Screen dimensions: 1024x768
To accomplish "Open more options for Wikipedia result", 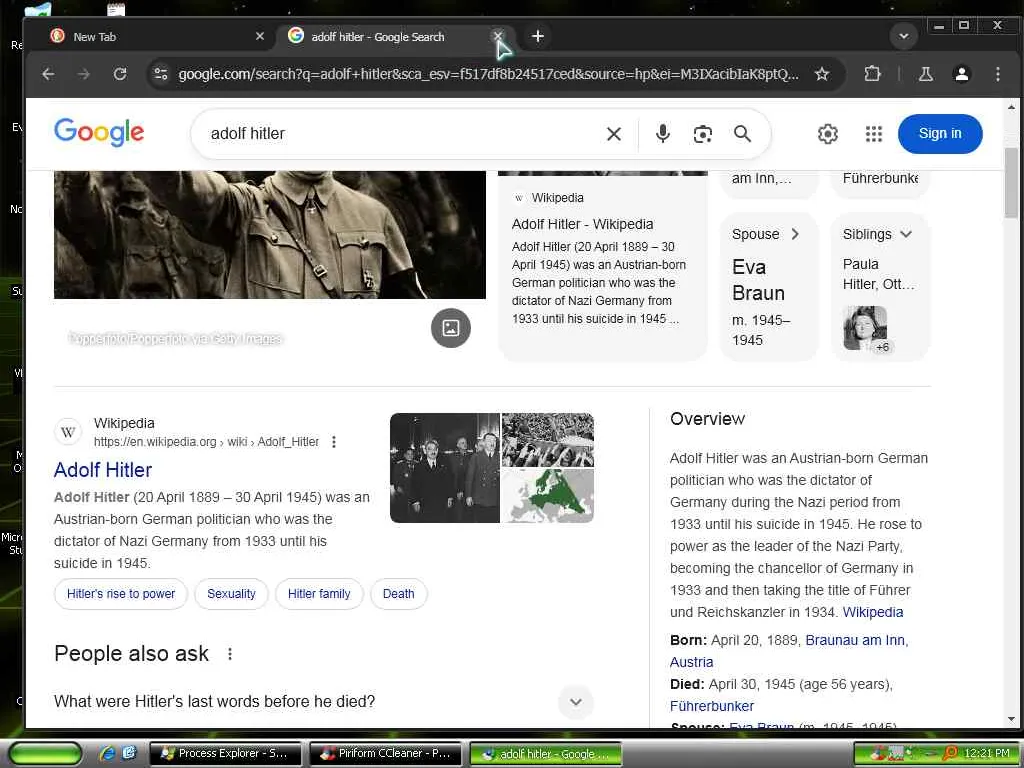I will click(x=334, y=442).
